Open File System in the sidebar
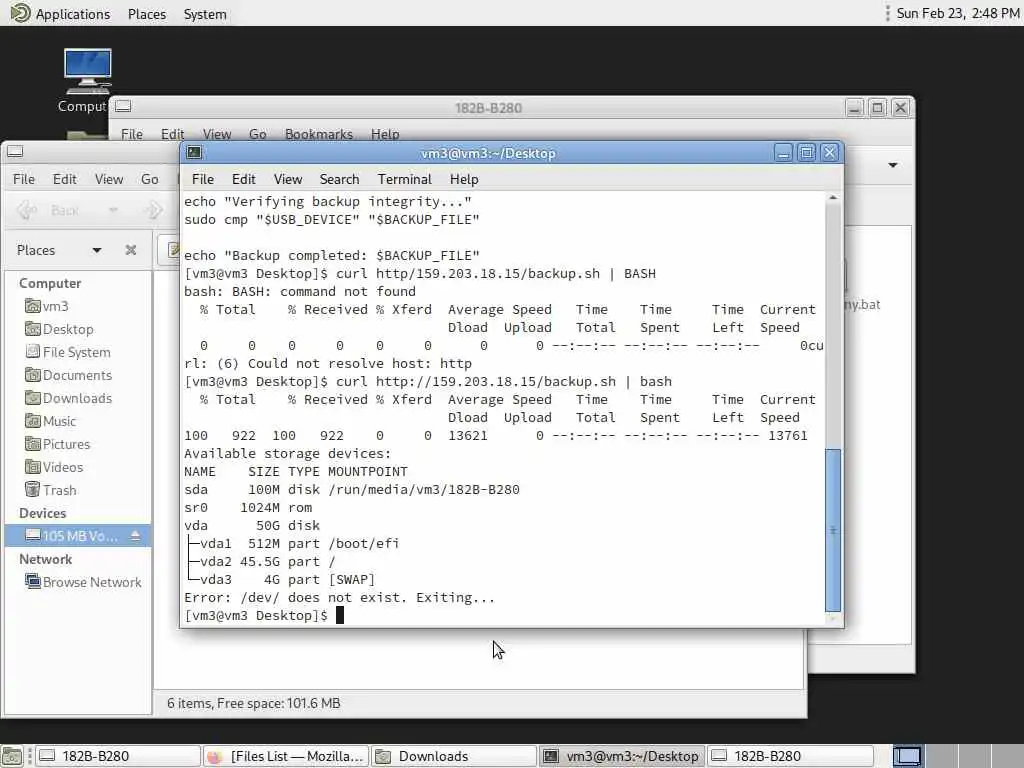The image size is (1024, 768). click(x=68, y=352)
